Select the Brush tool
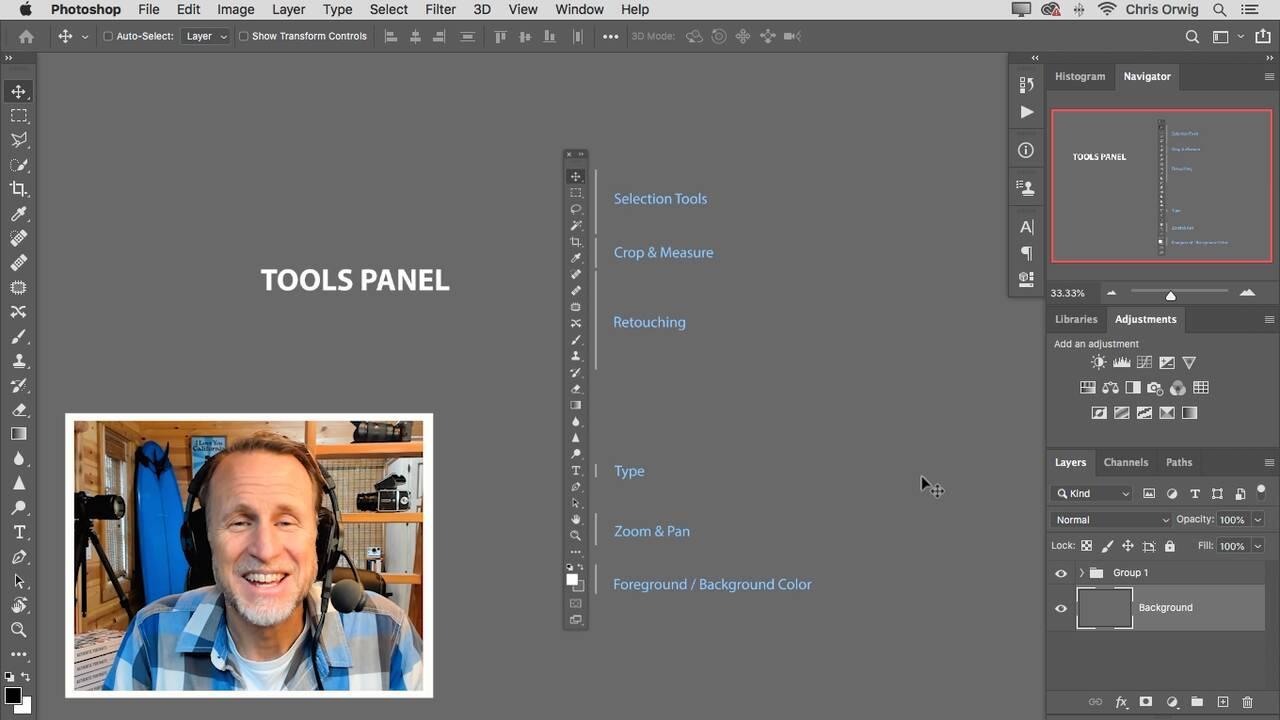Image resolution: width=1280 pixels, height=720 pixels. (19, 336)
